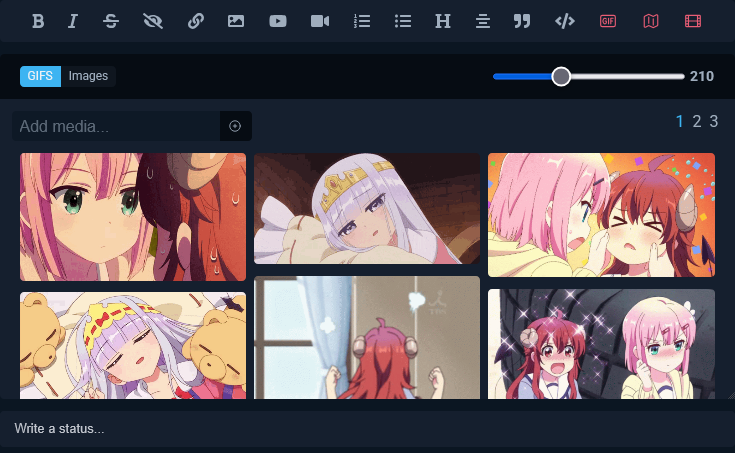The image size is (735, 453).
Task: Center align text
Action: click(483, 21)
